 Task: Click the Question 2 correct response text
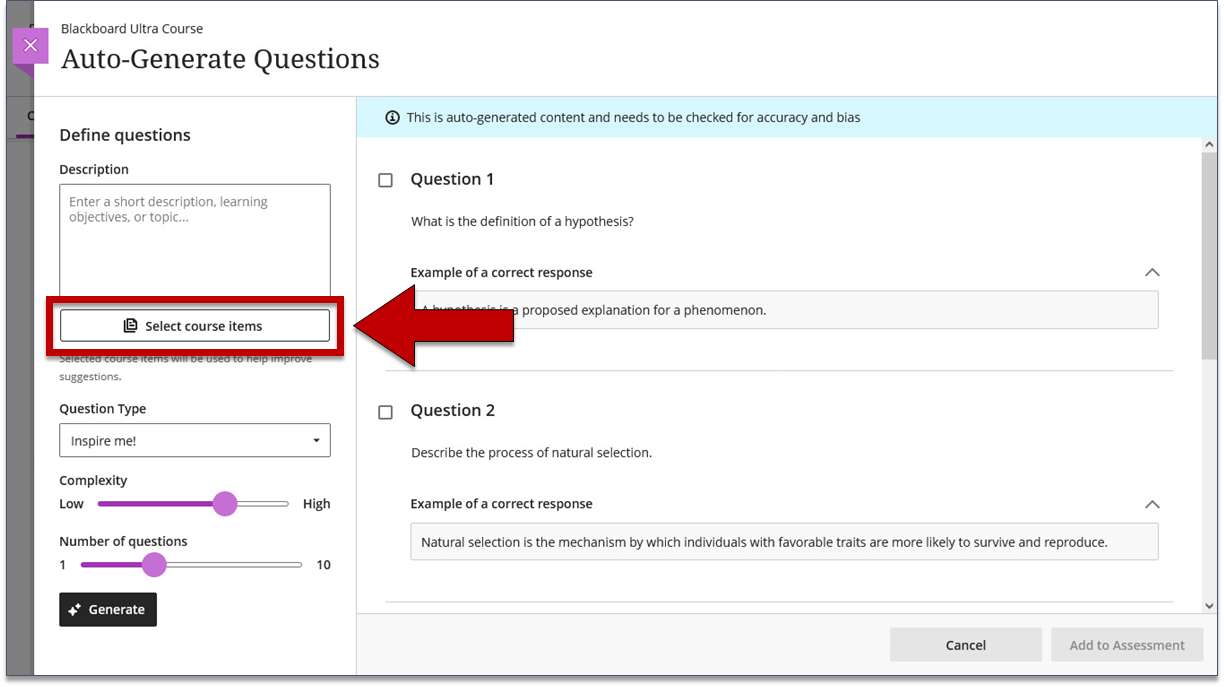click(764, 542)
